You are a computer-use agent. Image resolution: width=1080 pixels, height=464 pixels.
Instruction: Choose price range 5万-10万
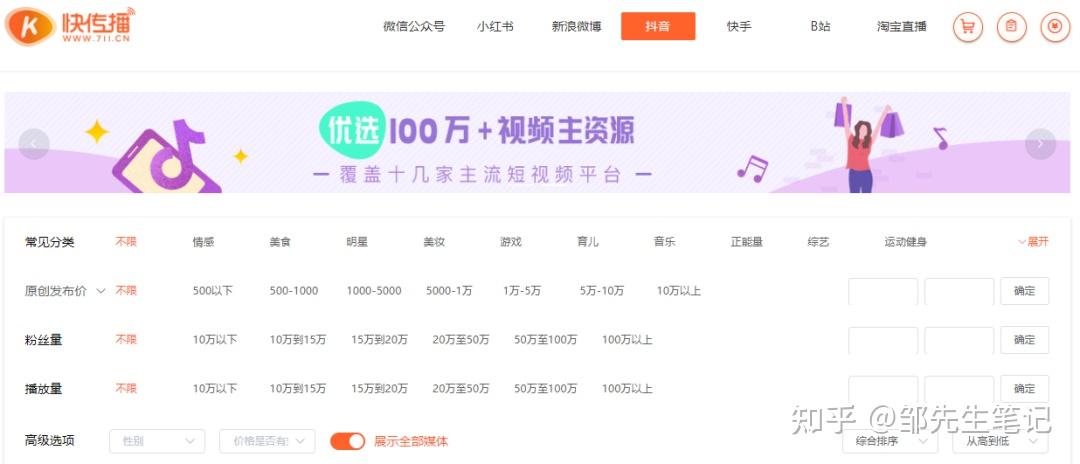pyautogui.click(x=602, y=291)
